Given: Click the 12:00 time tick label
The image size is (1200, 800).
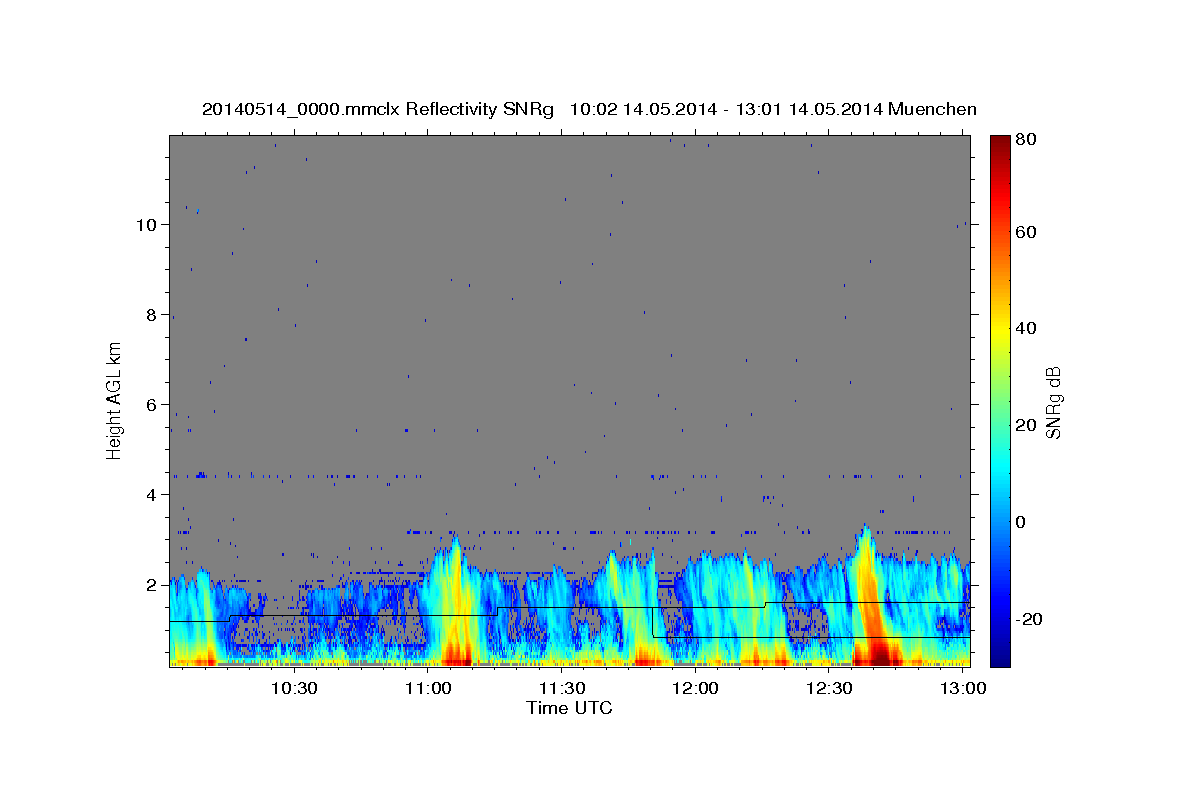Looking at the screenshot, I should 695,689.
